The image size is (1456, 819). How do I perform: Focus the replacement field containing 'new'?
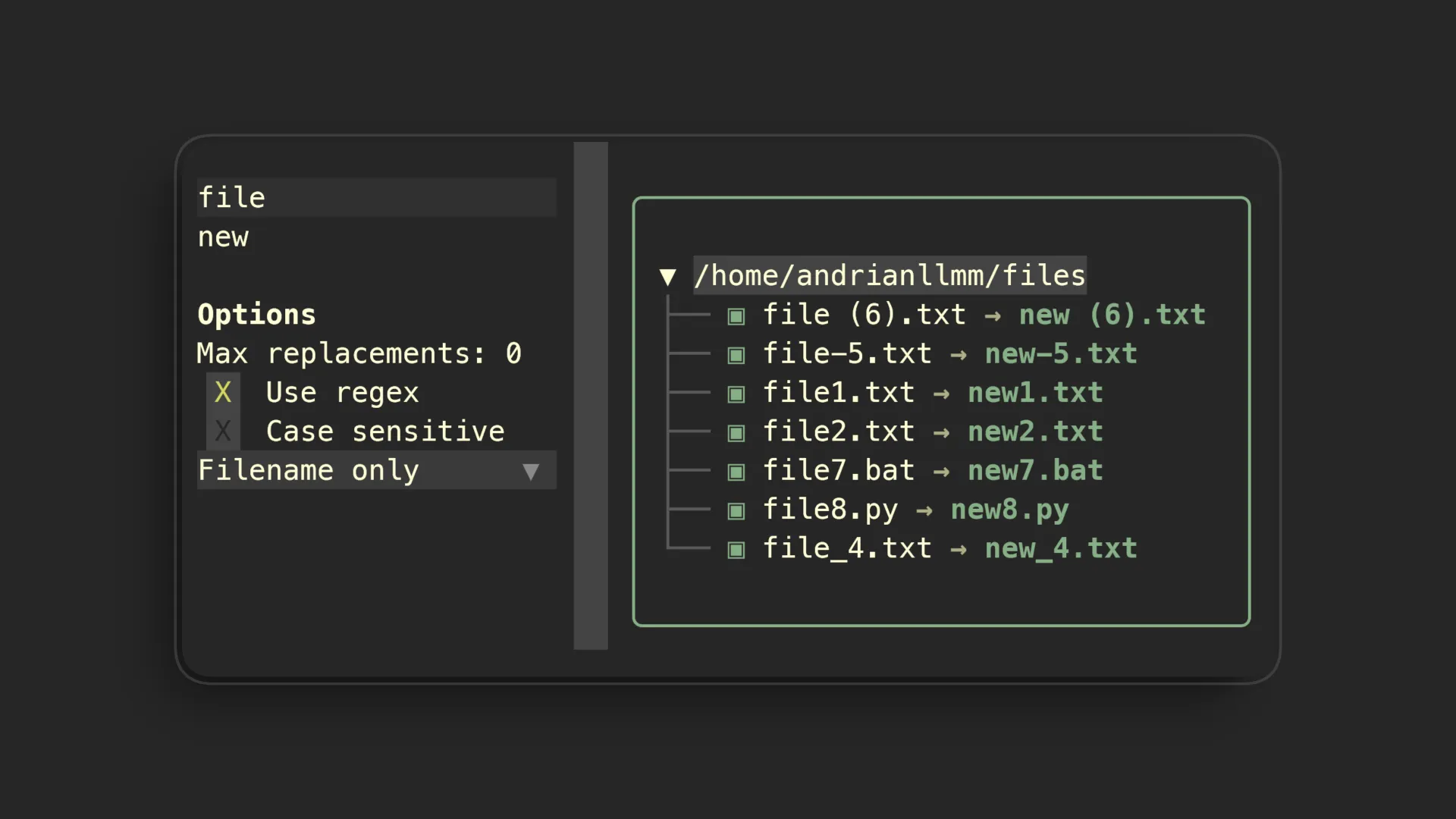(375, 237)
